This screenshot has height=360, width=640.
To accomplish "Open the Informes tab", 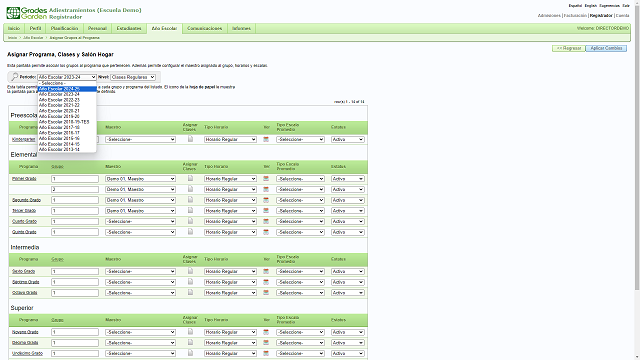I will coord(241,29).
